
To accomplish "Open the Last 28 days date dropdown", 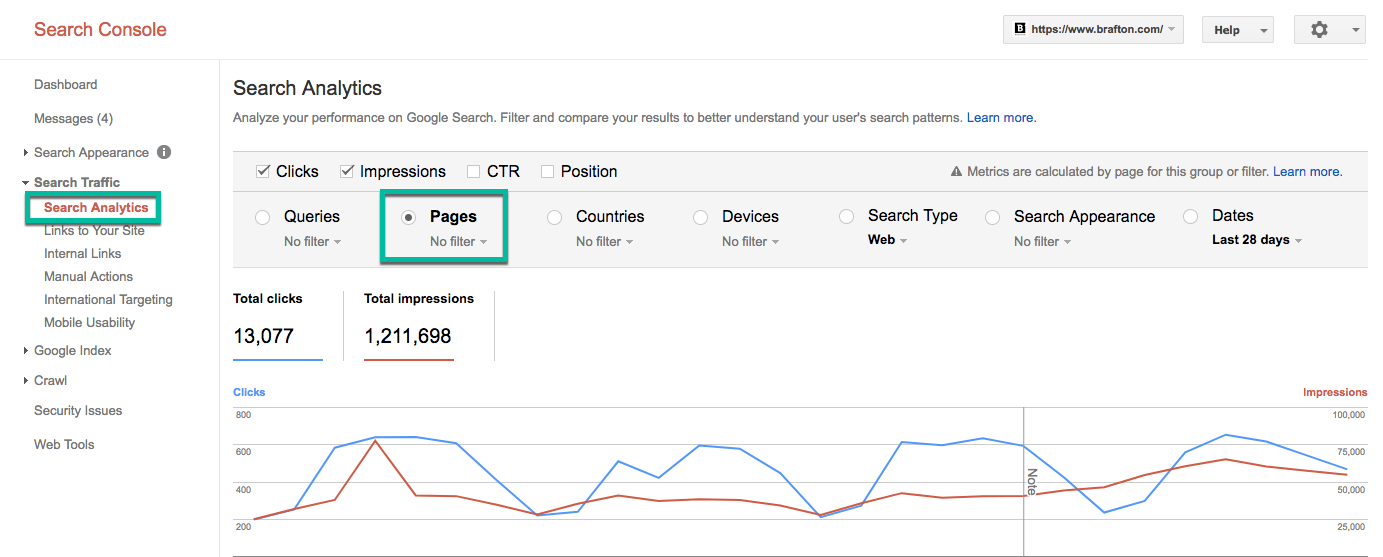I will click(x=1256, y=240).
